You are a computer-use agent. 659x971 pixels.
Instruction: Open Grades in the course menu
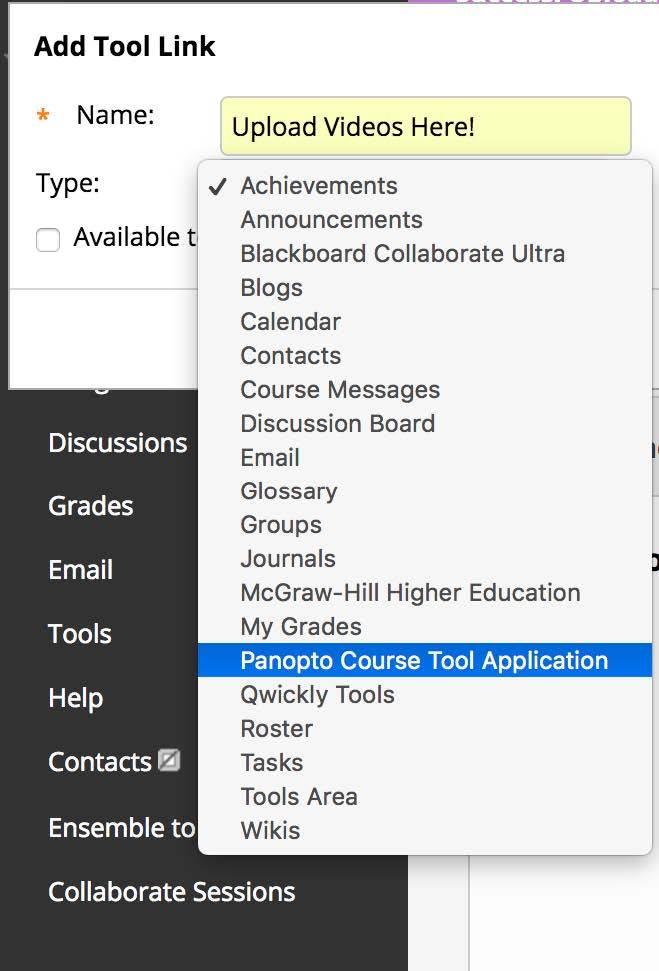pos(90,506)
